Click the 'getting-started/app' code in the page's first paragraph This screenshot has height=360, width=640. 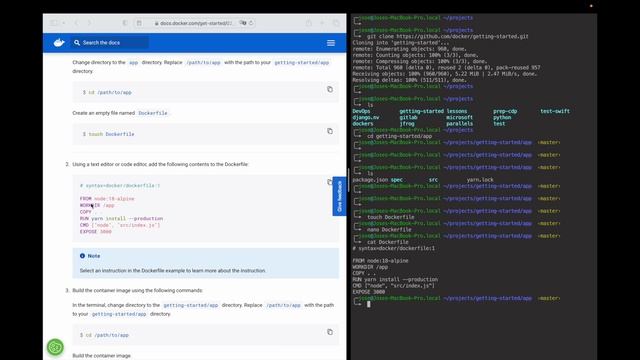[301, 62]
